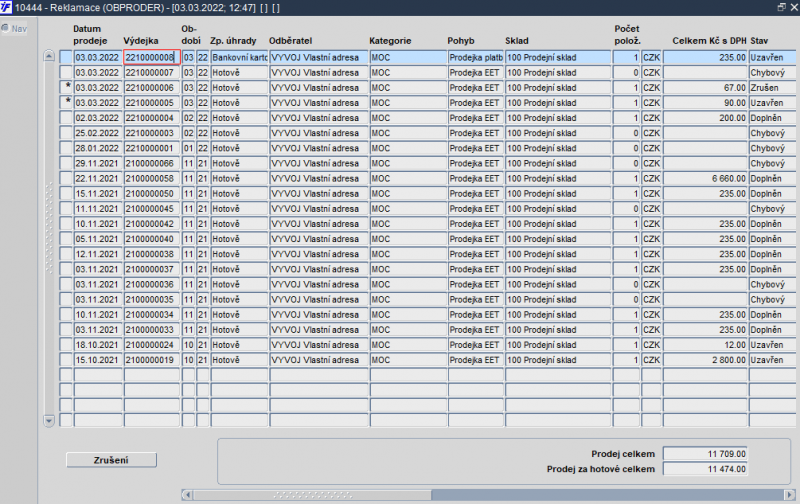Click the Zrušen status cell

click(772, 88)
